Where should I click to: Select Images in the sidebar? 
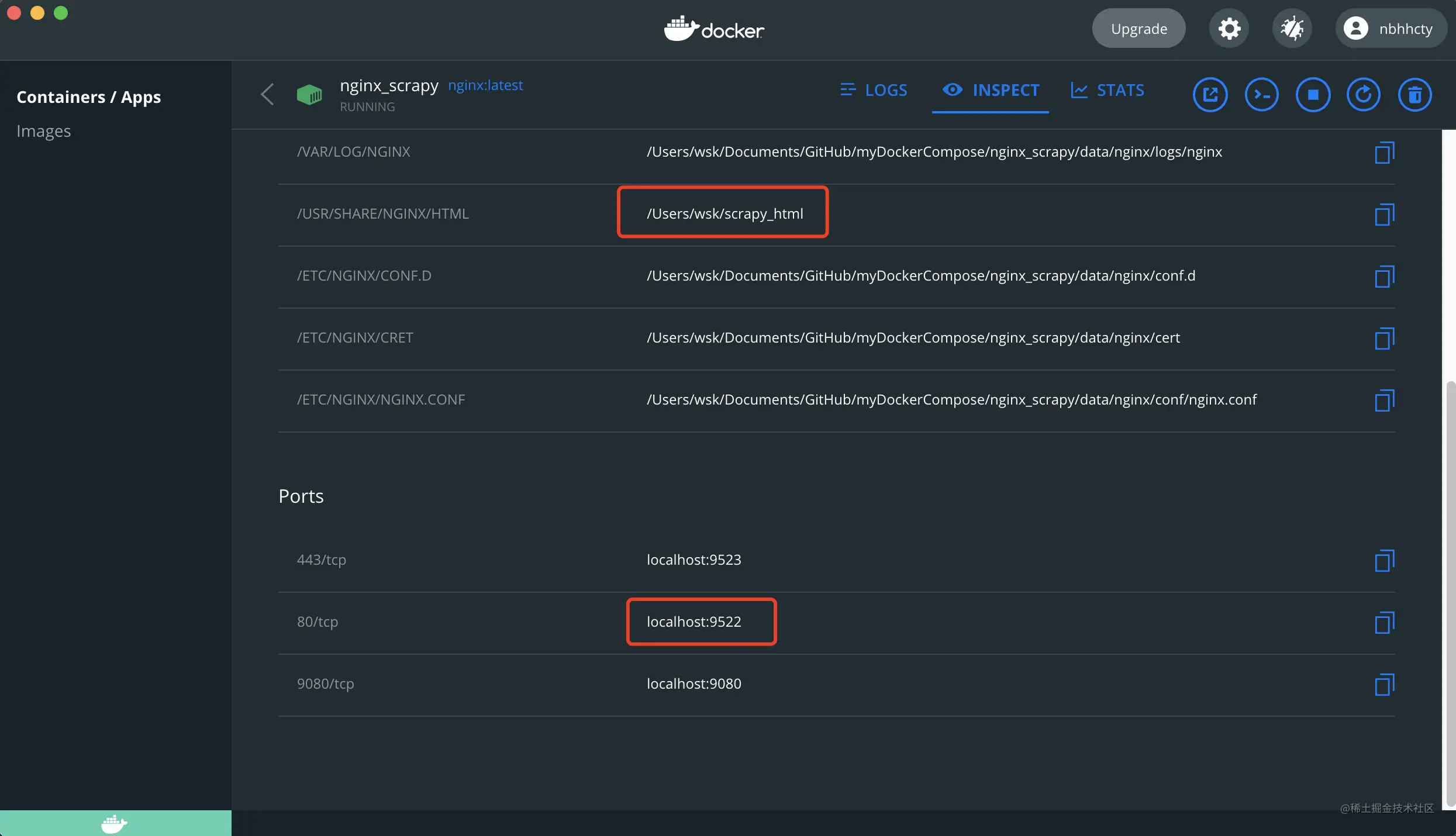(x=43, y=131)
